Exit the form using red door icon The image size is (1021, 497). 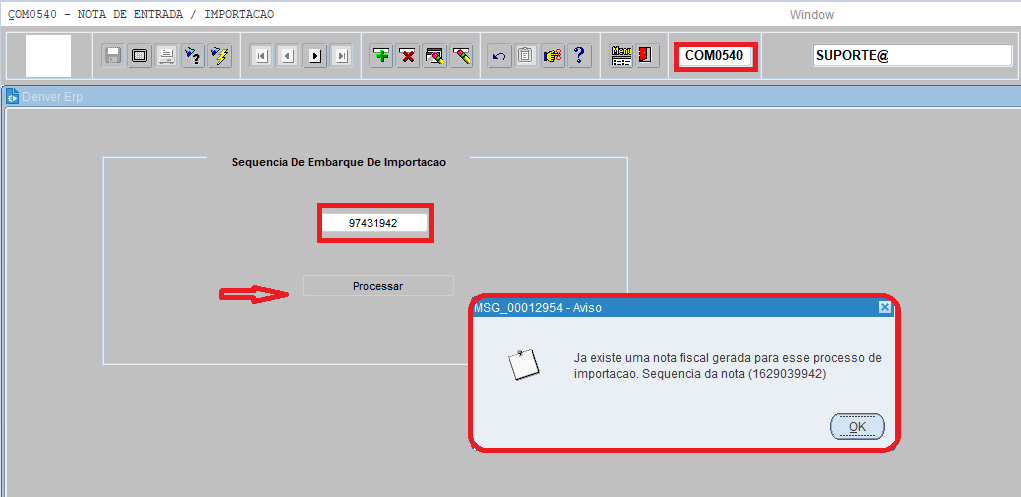point(646,56)
